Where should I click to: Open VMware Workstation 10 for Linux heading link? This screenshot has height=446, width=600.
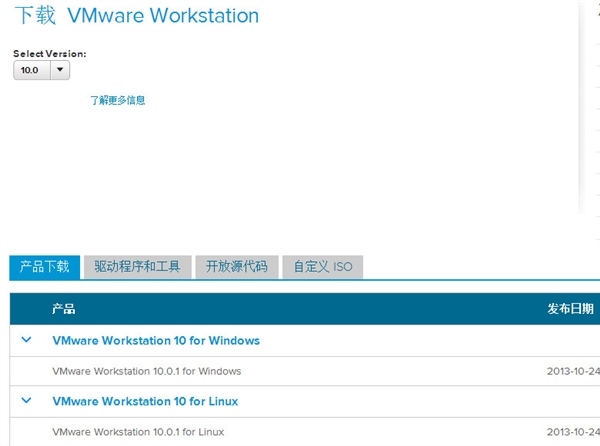(145, 402)
